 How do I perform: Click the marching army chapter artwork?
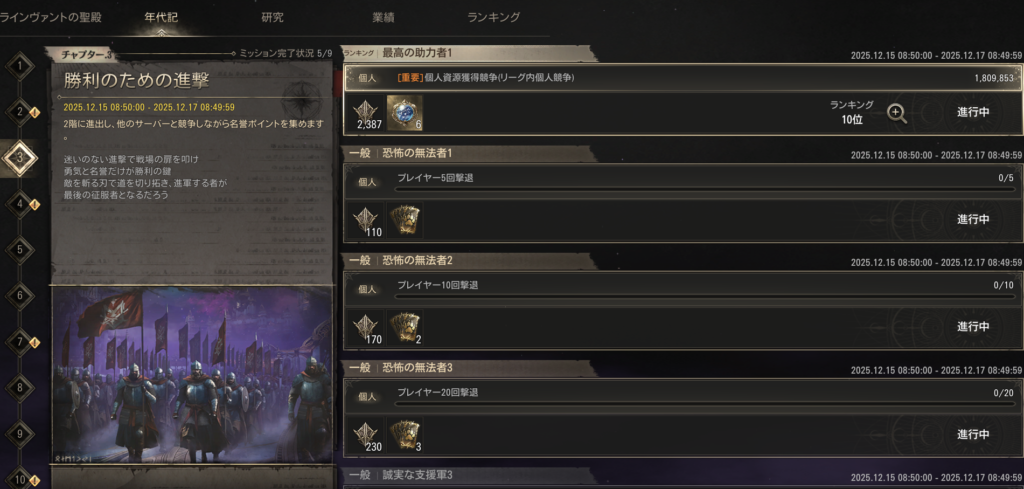click(x=192, y=375)
